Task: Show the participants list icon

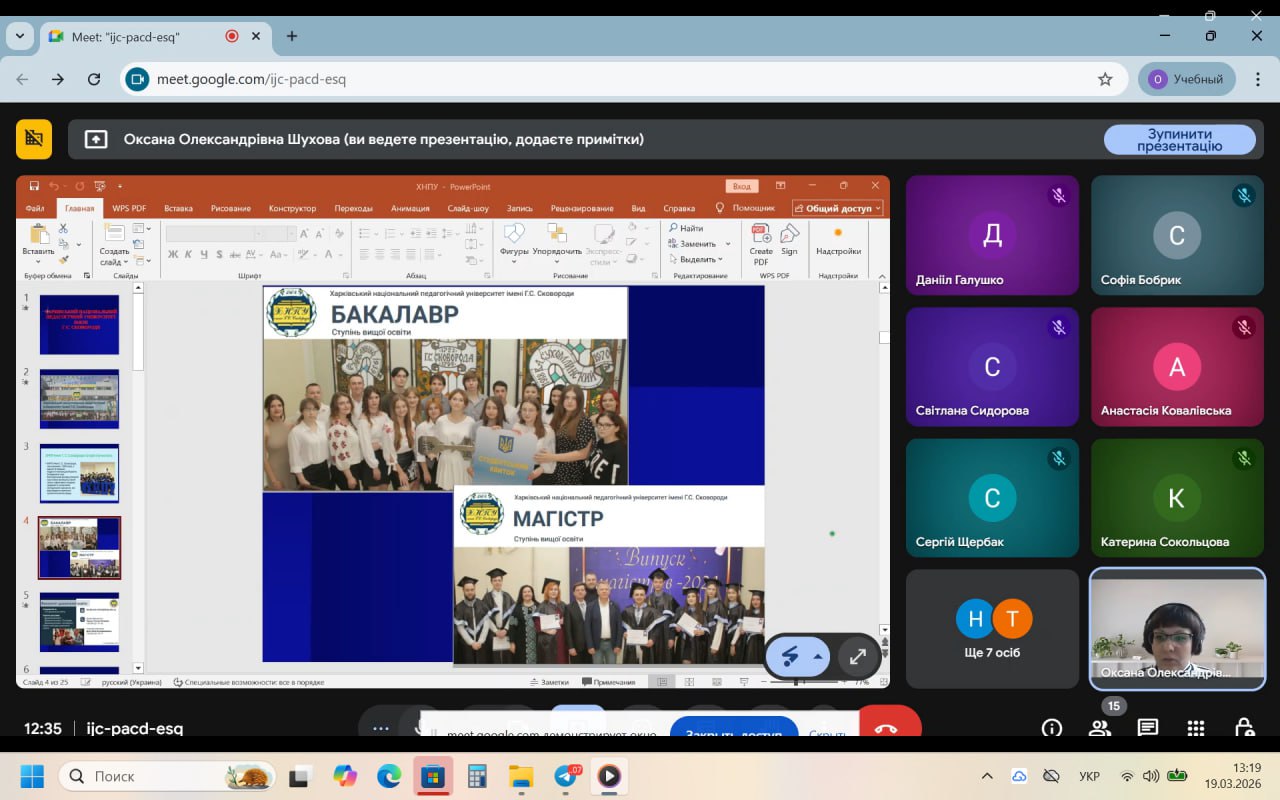Action: coord(1099,728)
